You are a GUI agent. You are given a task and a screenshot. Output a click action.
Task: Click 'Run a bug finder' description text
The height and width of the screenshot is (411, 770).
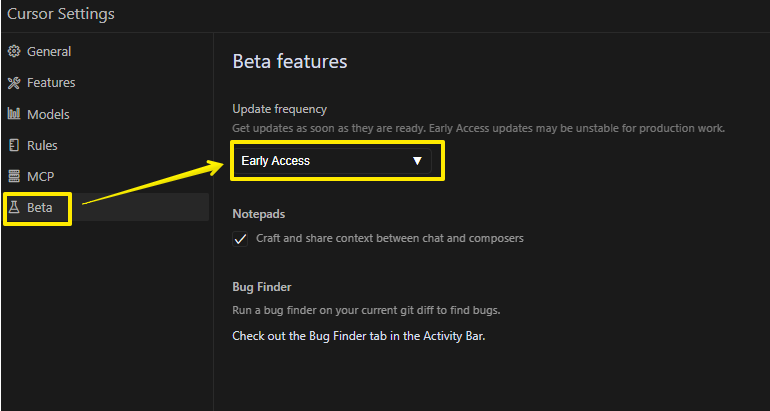click(366, 311)
